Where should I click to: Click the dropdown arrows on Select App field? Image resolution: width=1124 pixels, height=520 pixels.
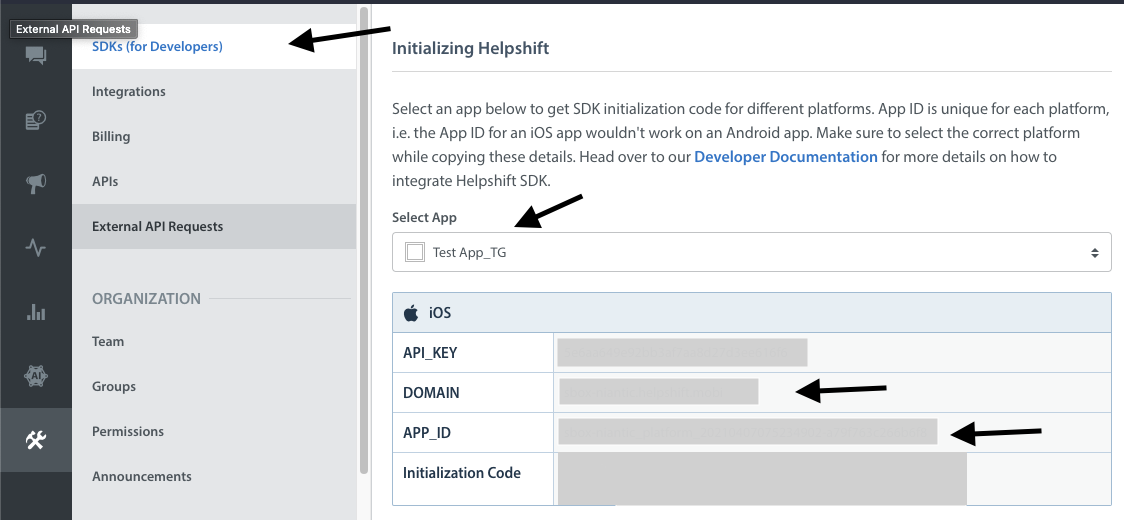click(x=1095, y=253)
